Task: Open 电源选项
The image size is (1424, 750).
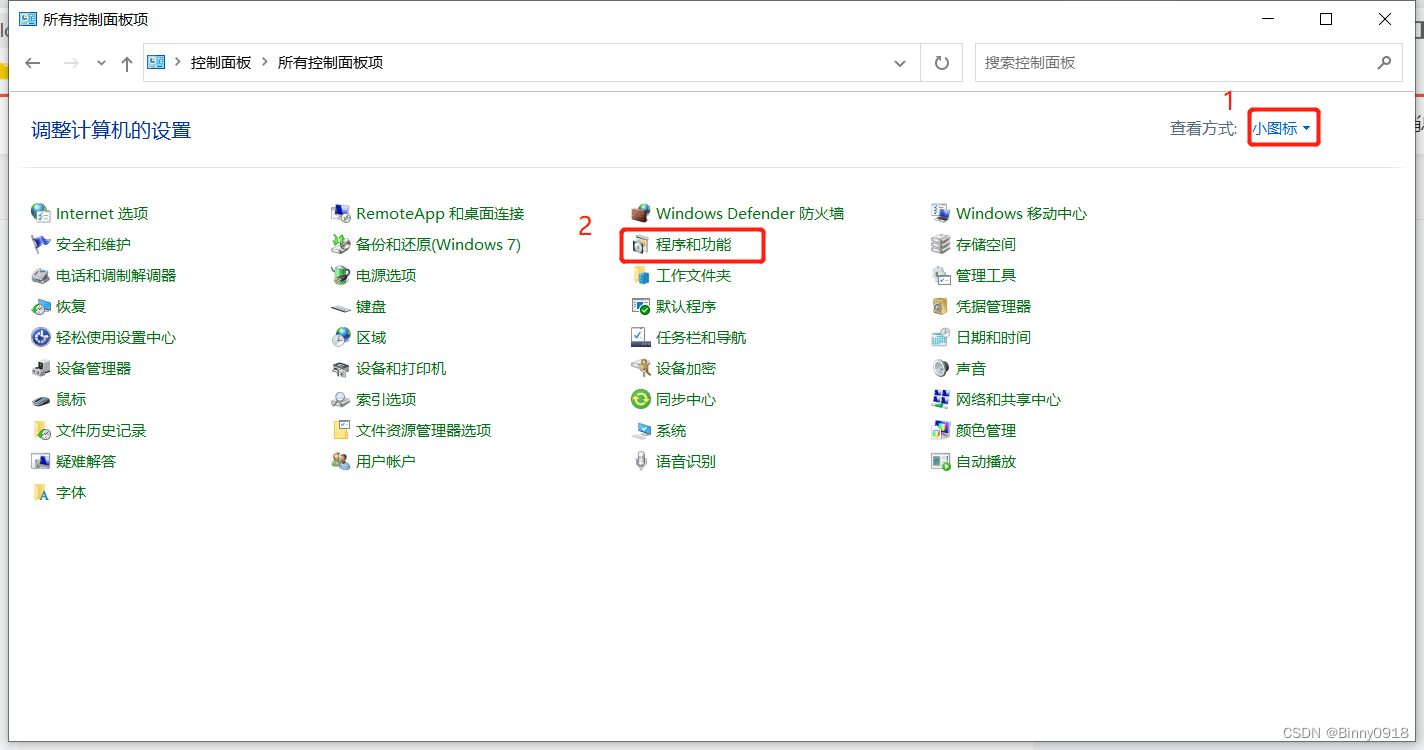Action: coord(382,275)
